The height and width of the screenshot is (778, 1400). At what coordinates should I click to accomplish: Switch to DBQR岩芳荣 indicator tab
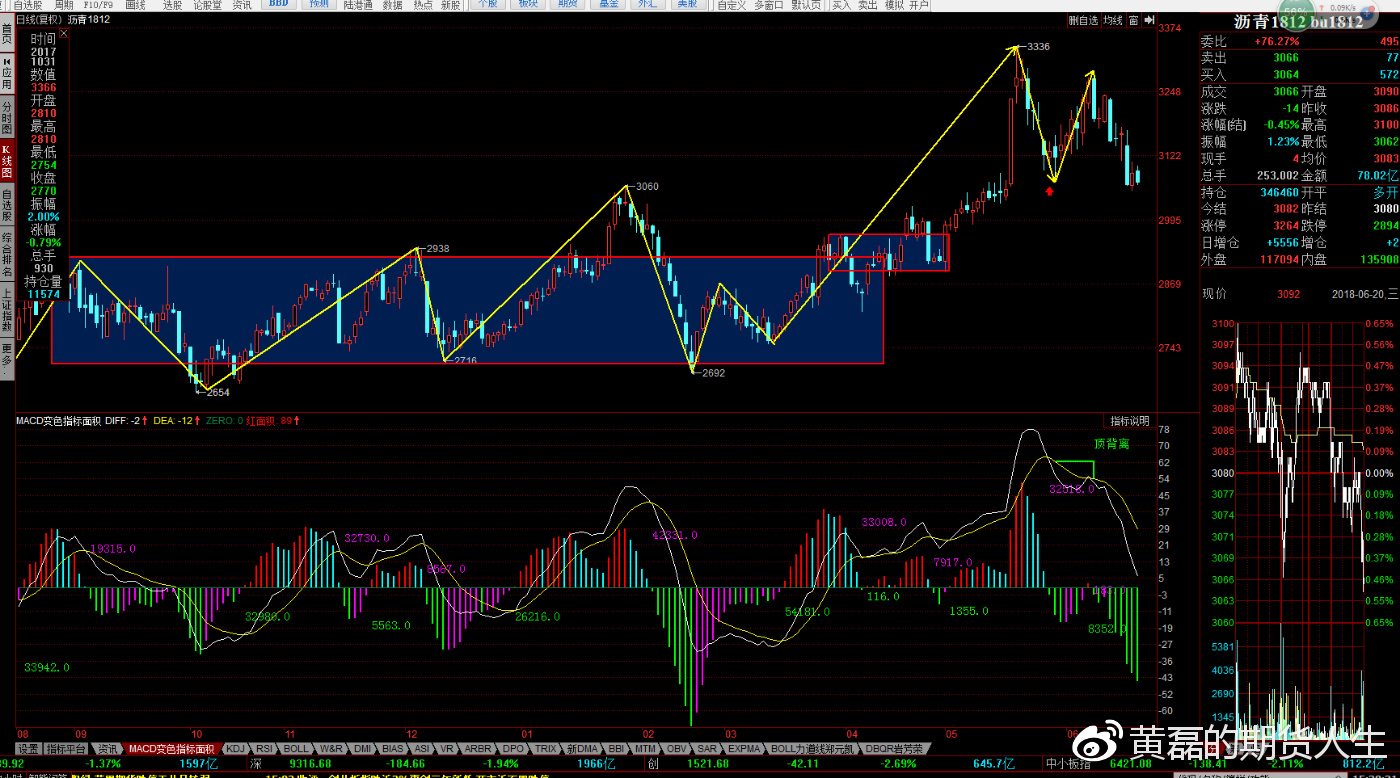point(897,748)
